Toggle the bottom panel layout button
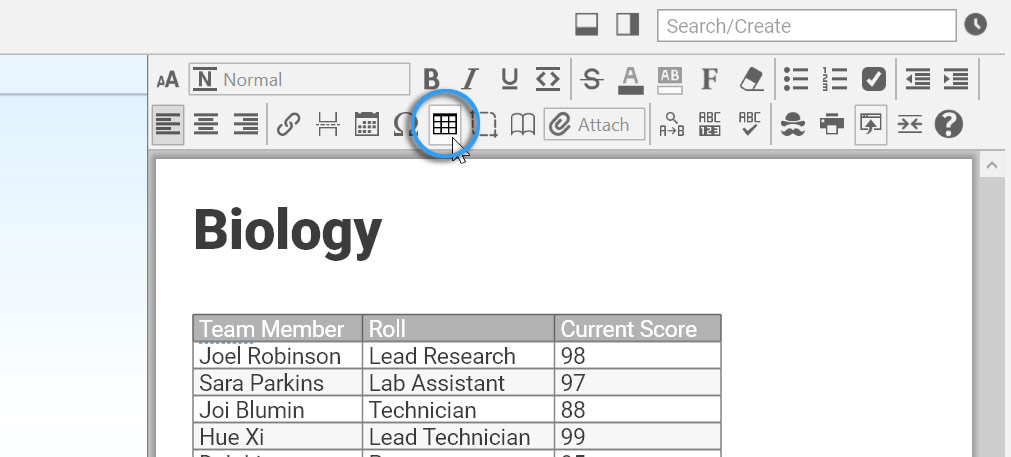This screenshot has width=1011, height=457. pos(587,25)
